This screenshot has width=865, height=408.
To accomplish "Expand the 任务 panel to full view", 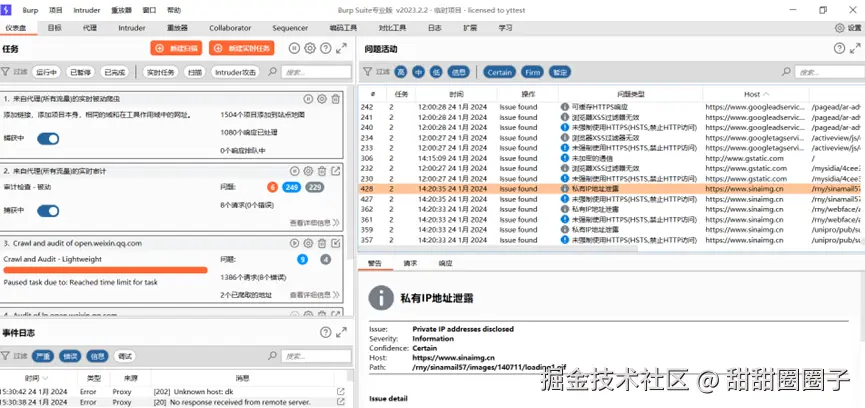I will [341, 49].
